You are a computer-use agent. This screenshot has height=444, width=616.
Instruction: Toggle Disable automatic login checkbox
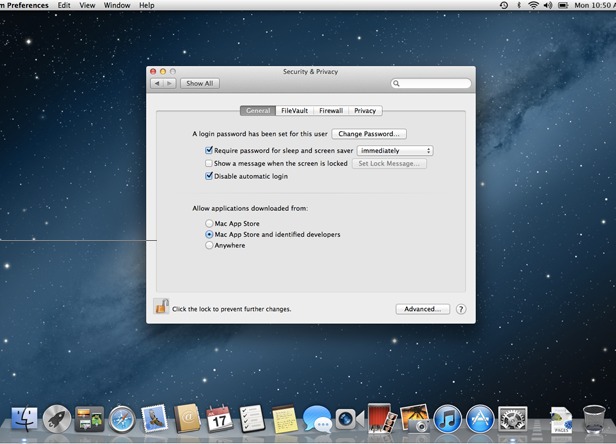(x=209, y=176)
